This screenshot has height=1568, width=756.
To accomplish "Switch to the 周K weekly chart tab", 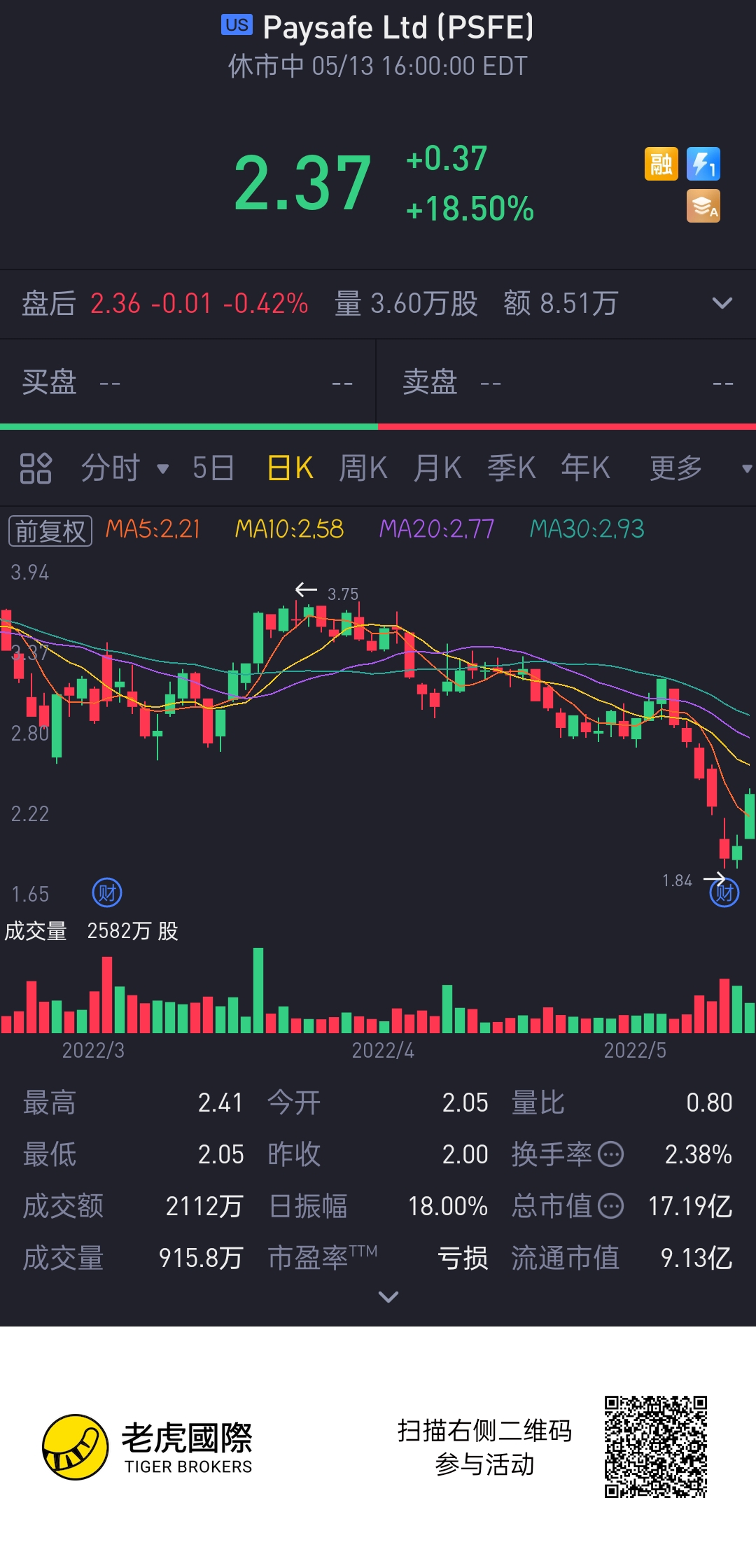I will tap(363, 468).
